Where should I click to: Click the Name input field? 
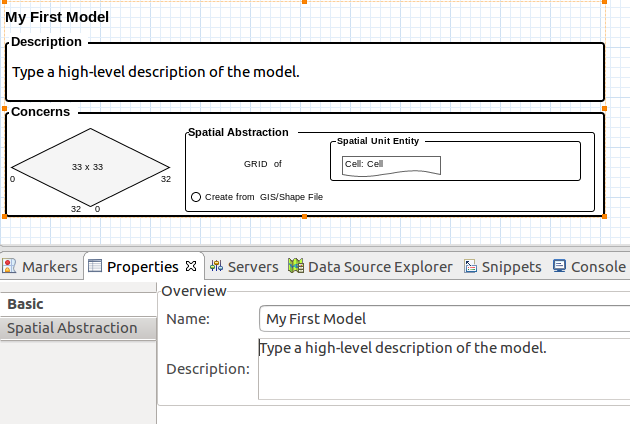(444, 319)
